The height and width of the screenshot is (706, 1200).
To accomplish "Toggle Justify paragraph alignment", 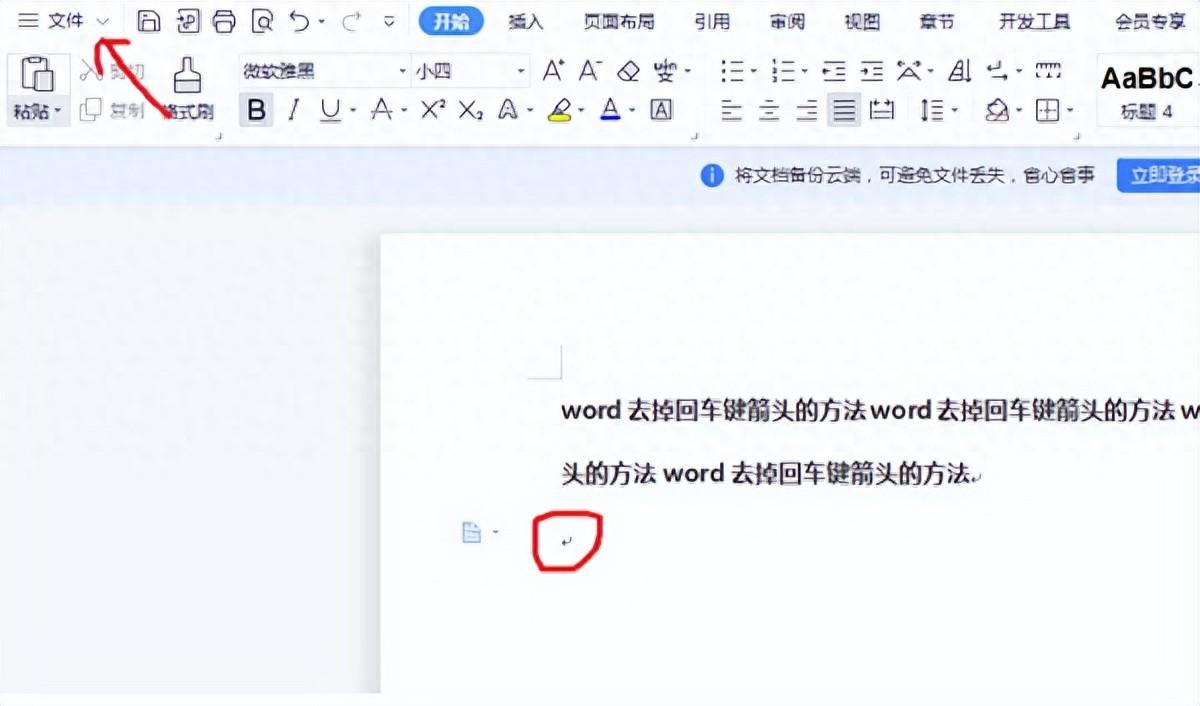I will tap(845, 110).
